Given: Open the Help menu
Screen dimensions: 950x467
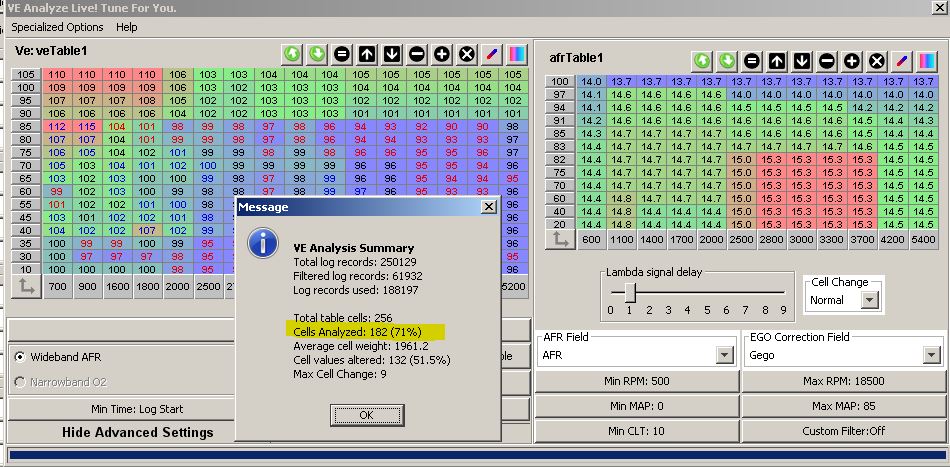Looking at the screenshot, I should tap(126, 27).
